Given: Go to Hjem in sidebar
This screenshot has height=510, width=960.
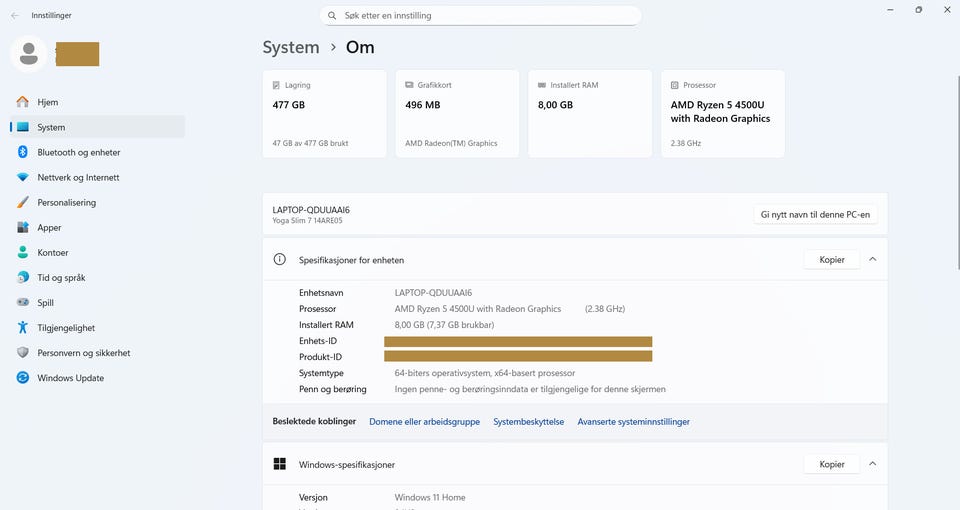Looking at the screenshot, I should [x=97, y=102].
